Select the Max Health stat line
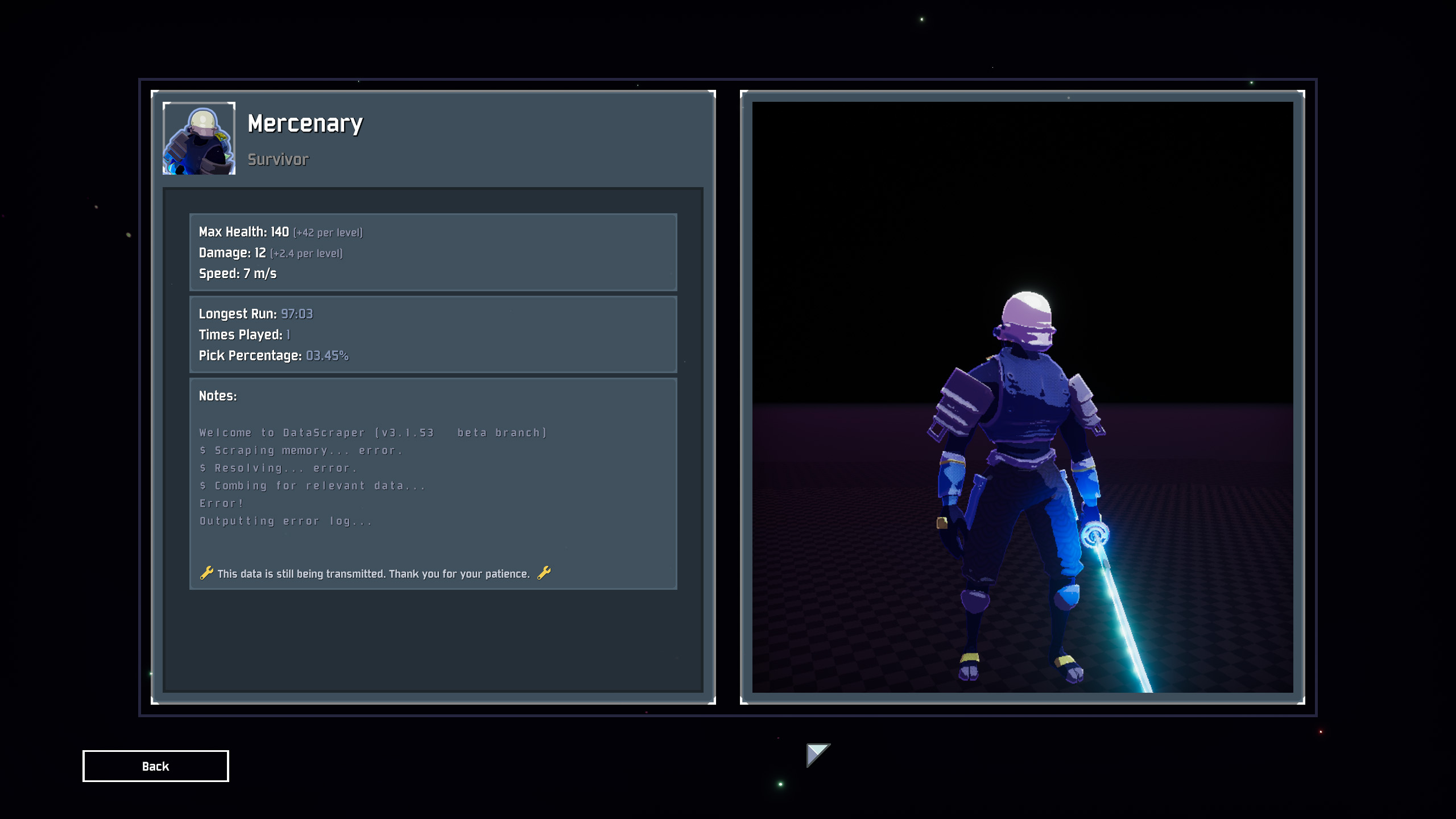 280,232
